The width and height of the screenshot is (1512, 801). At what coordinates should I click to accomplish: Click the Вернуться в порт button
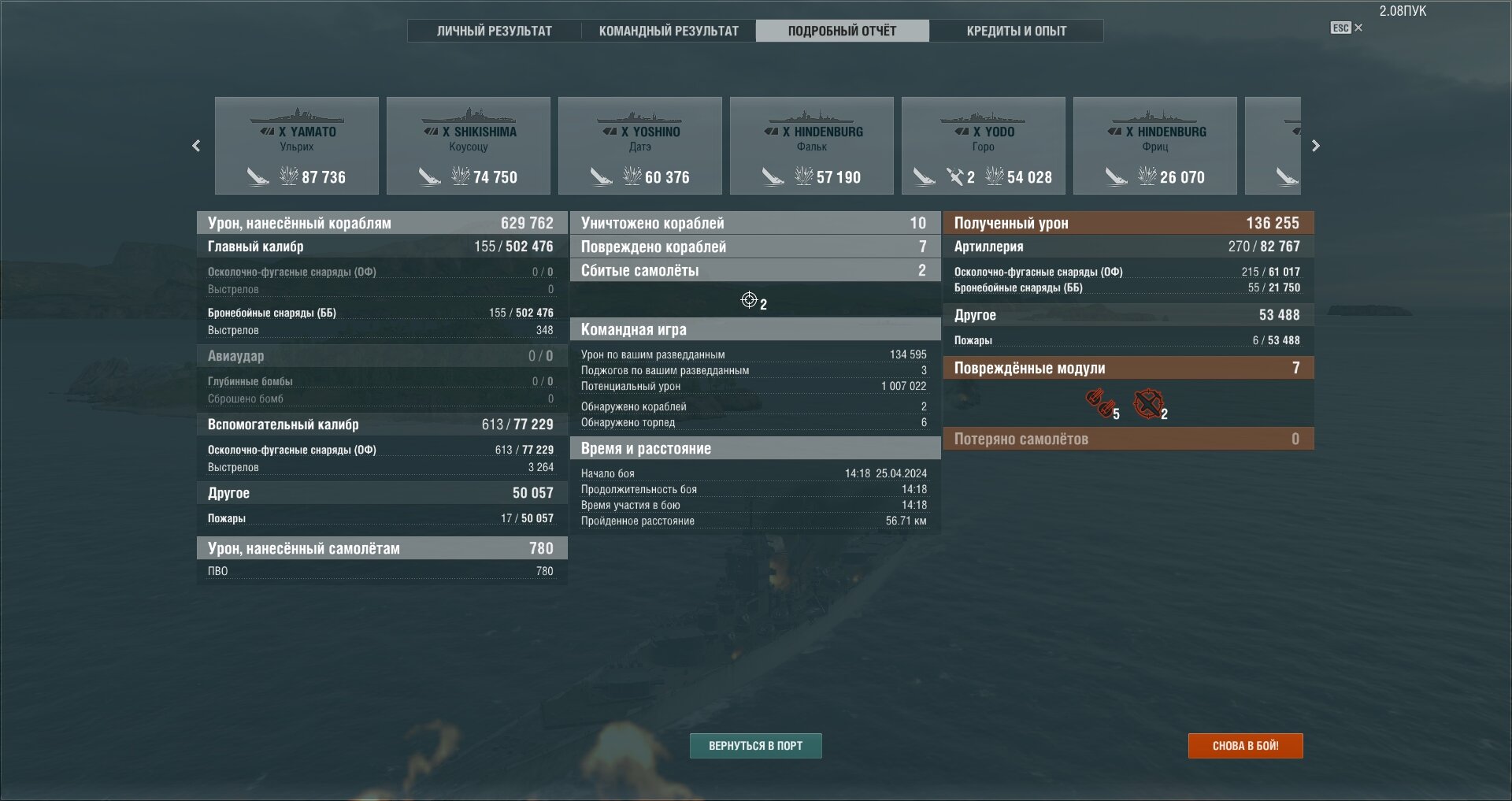click(x=756, y=746)
